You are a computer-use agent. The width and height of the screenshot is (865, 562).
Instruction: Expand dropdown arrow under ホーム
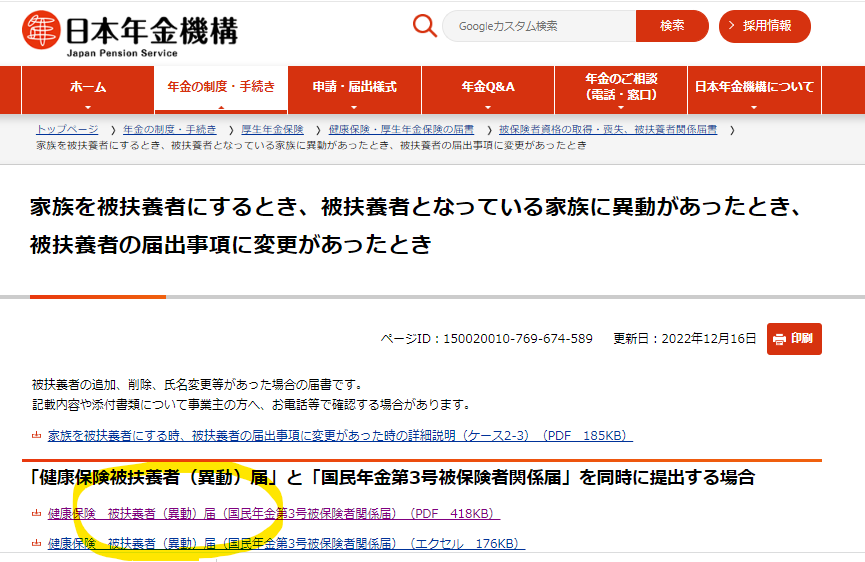tap(88, 108)
